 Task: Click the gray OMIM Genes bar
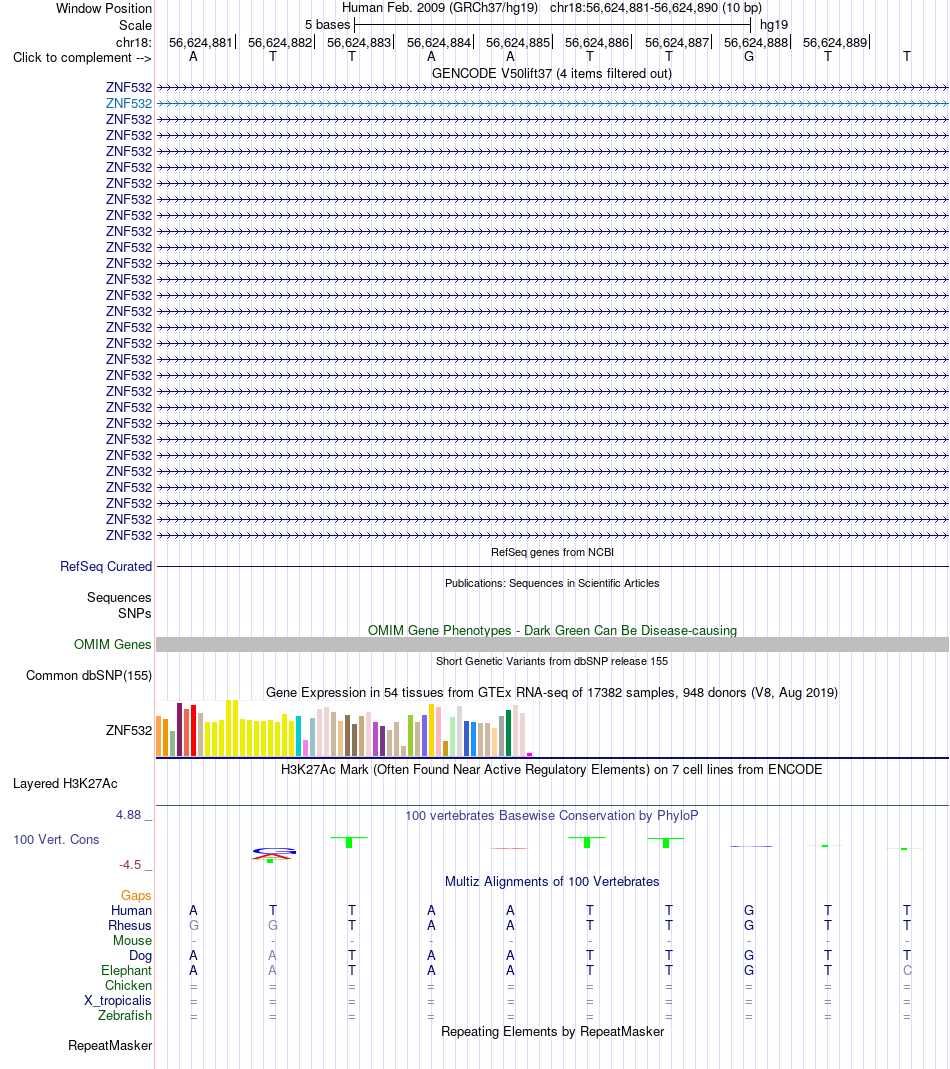(x=552, y=644)
